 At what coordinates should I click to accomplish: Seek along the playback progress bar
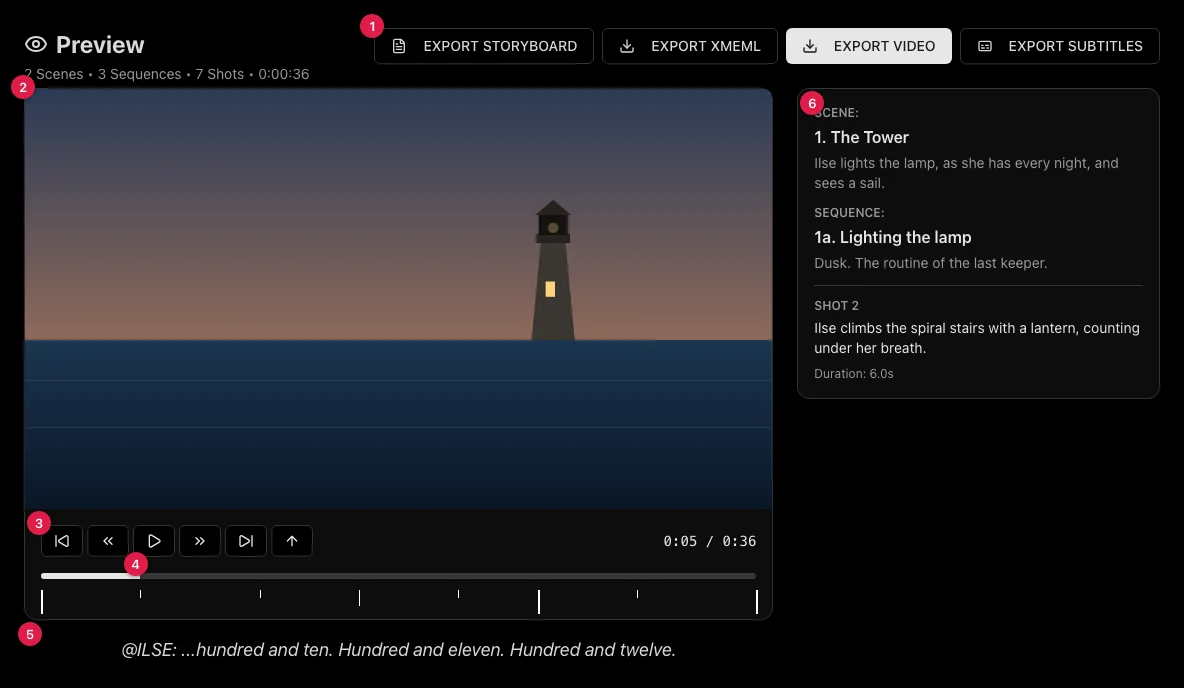(x=399, y=576)
